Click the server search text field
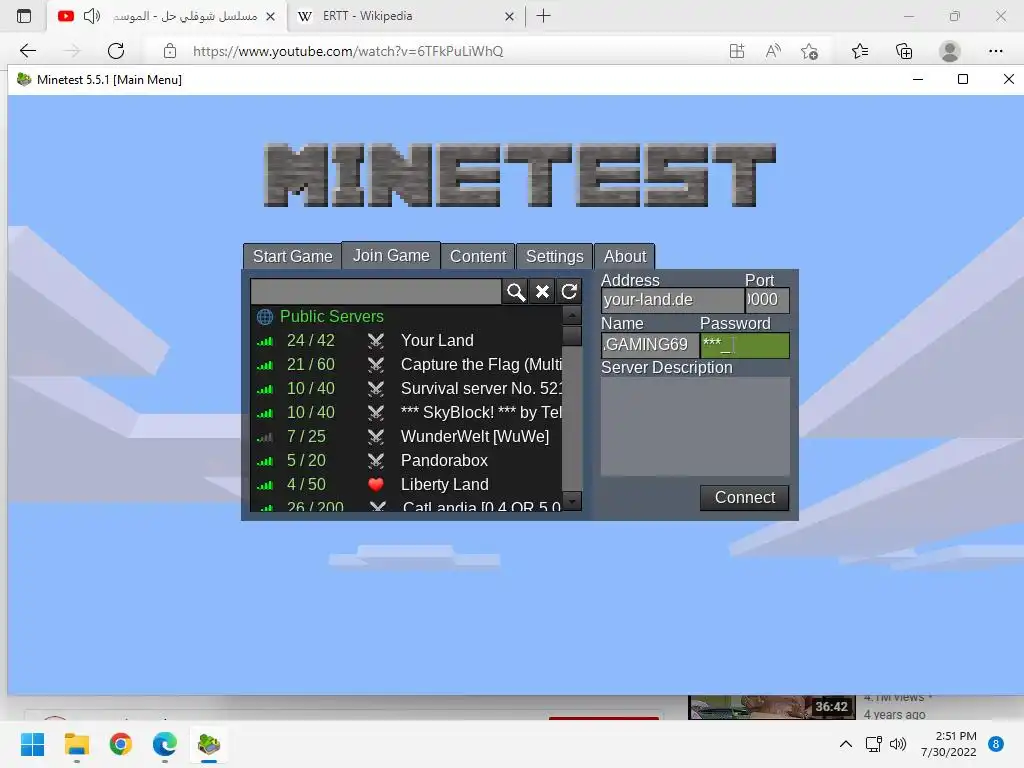 376,292
